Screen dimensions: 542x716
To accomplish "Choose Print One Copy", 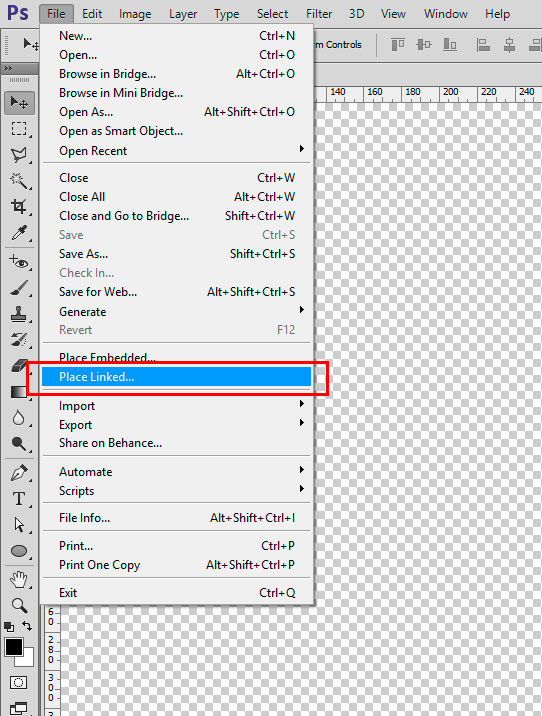I will coord(176,565).
